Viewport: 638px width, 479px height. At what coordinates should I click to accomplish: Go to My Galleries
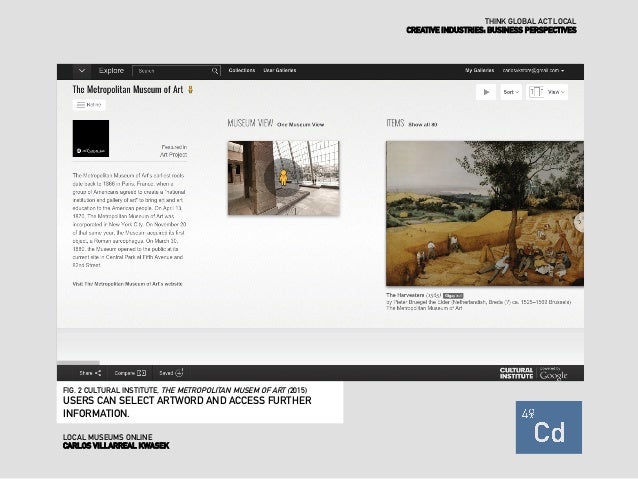pyautogui.click(x=479, y=70)
